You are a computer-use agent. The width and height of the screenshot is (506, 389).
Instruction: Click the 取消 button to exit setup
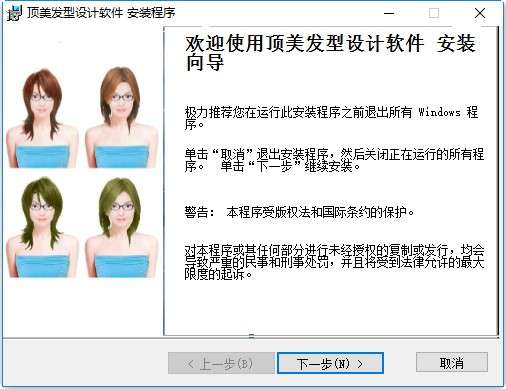452,363
